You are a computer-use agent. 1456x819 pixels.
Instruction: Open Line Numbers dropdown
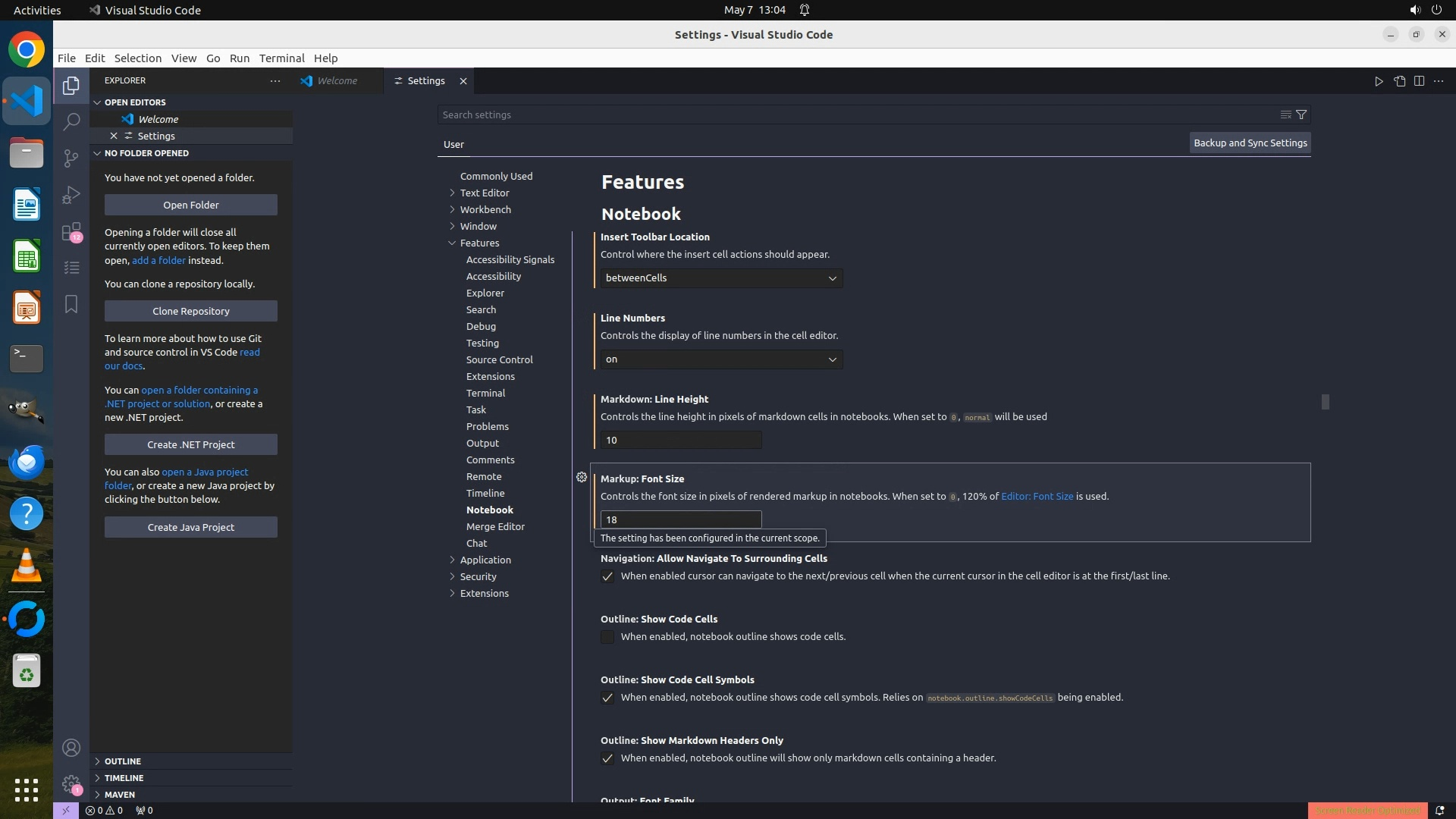pos(720,359)
